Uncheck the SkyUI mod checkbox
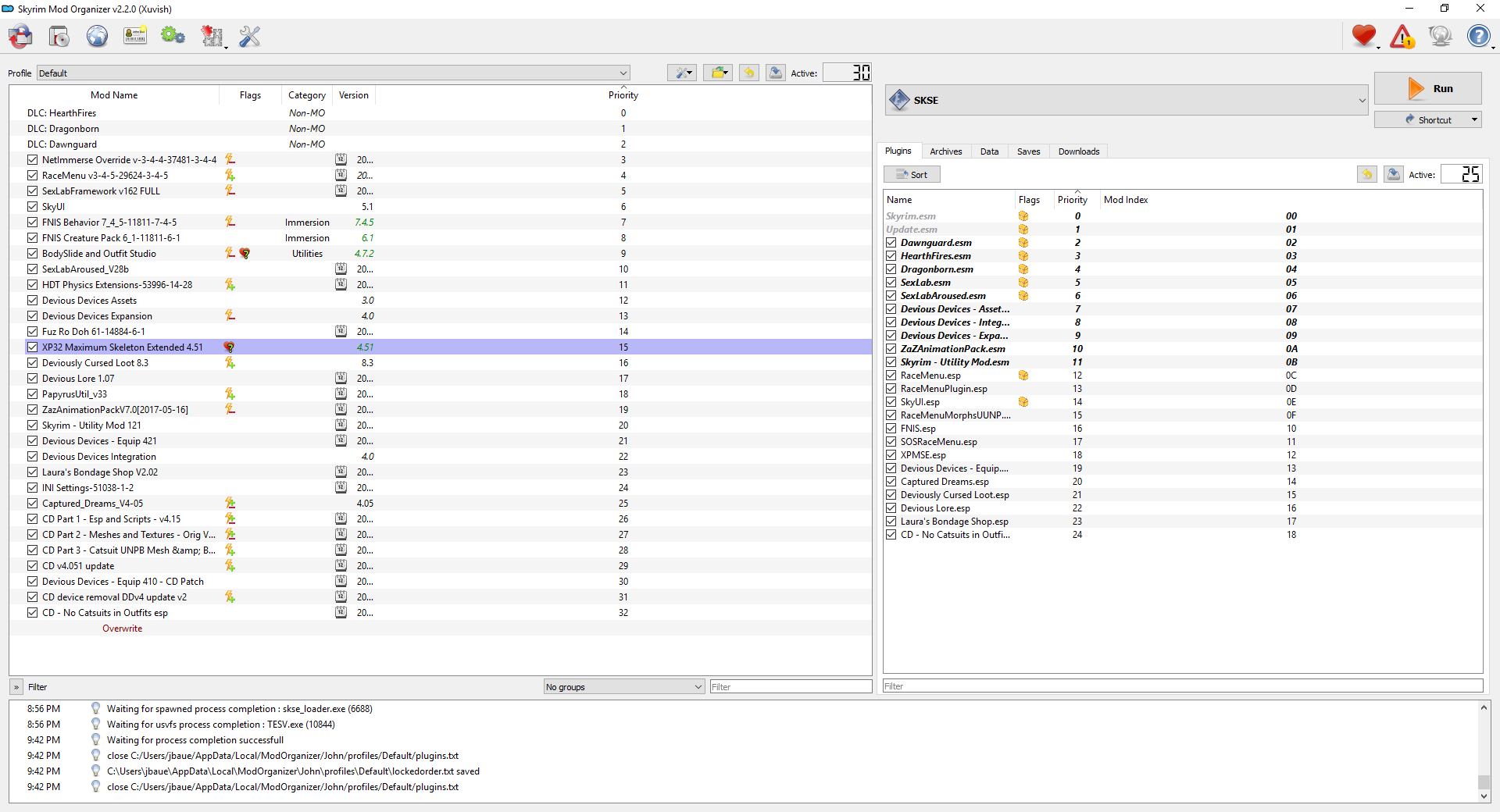This screenshot has width=1500, height=812. 32,207
